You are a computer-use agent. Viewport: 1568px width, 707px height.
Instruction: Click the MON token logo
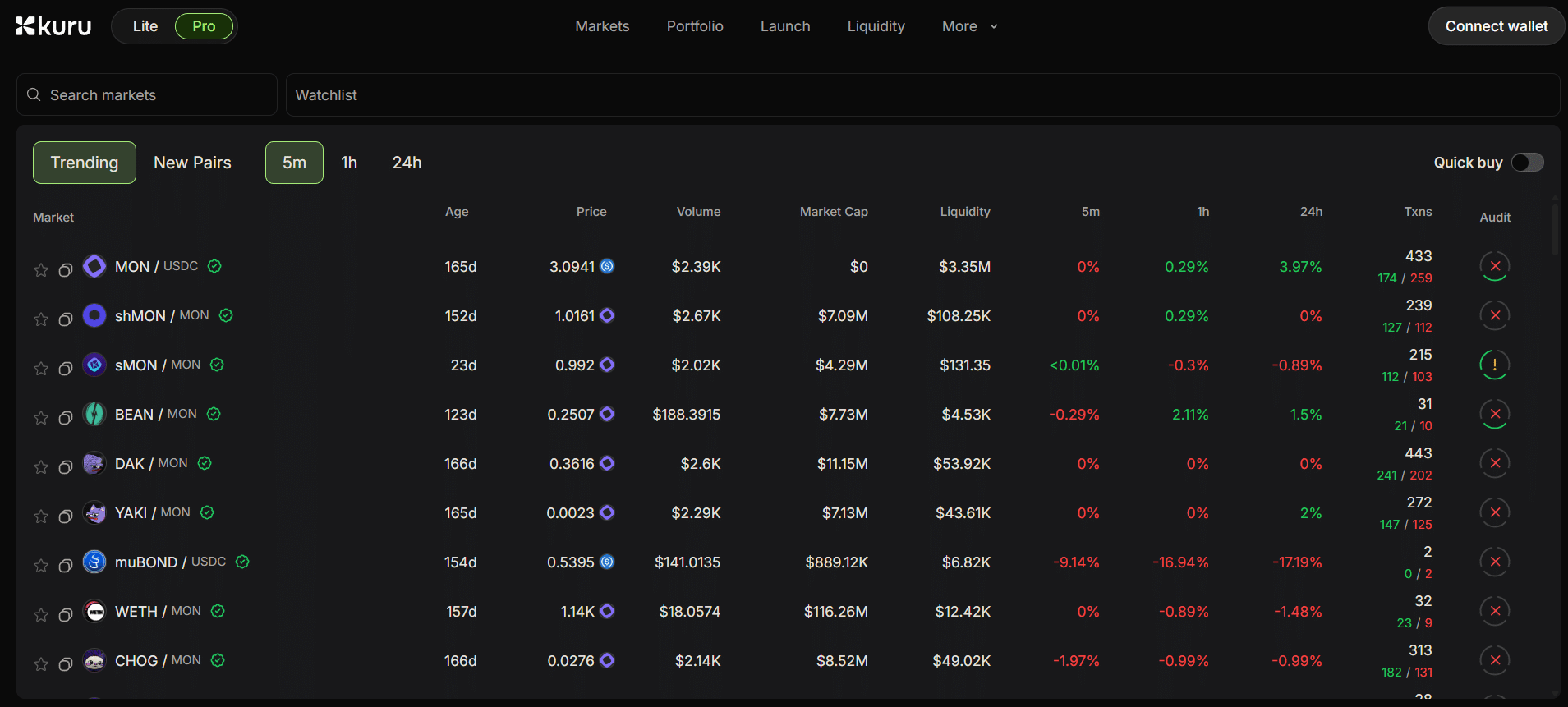point(94,266)
